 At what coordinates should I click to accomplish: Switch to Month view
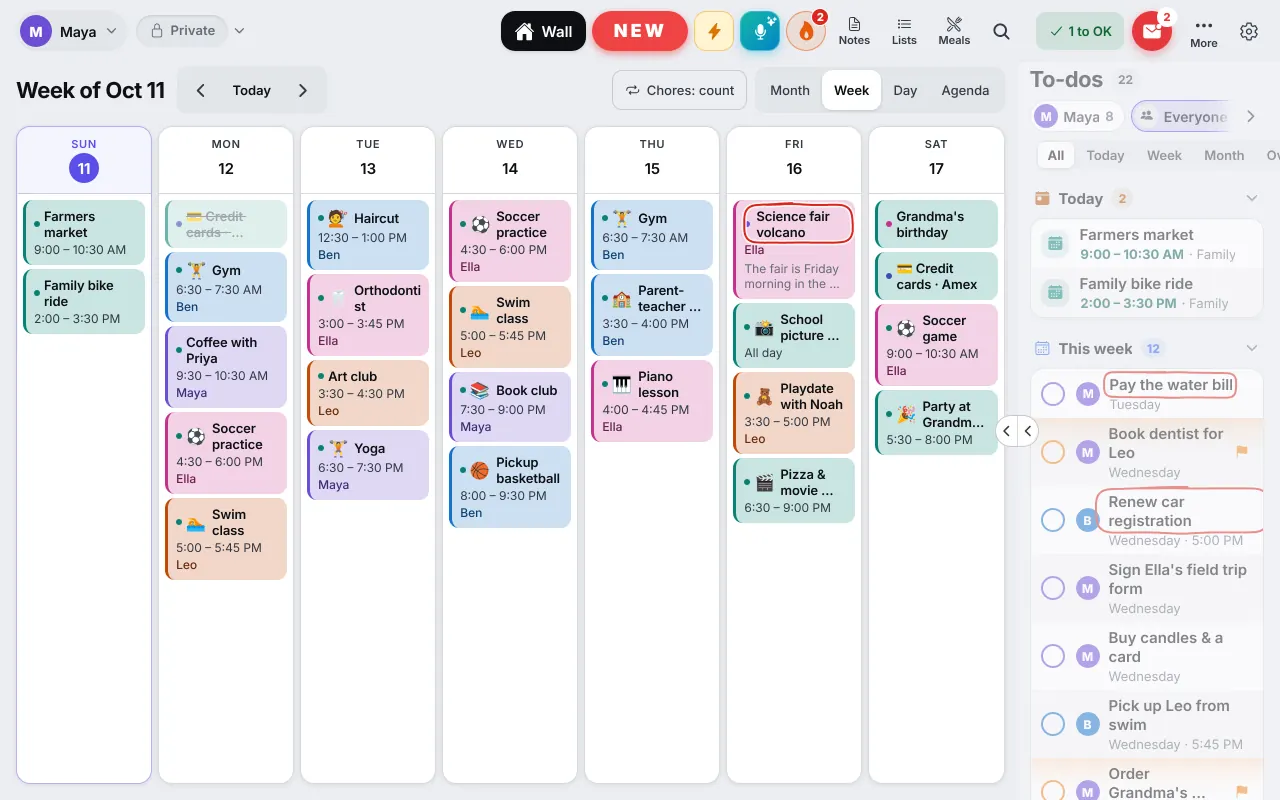tap(790, 90)
